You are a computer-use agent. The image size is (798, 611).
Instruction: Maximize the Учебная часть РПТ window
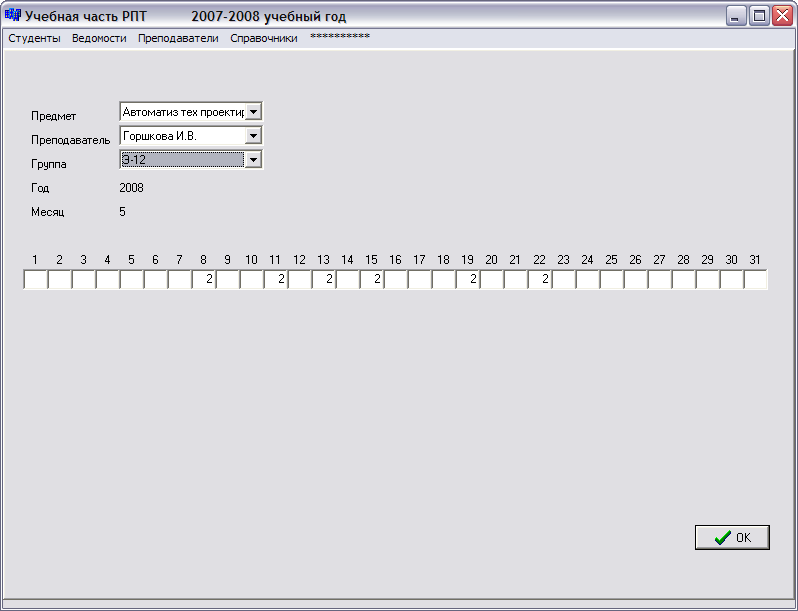[759, 16]
